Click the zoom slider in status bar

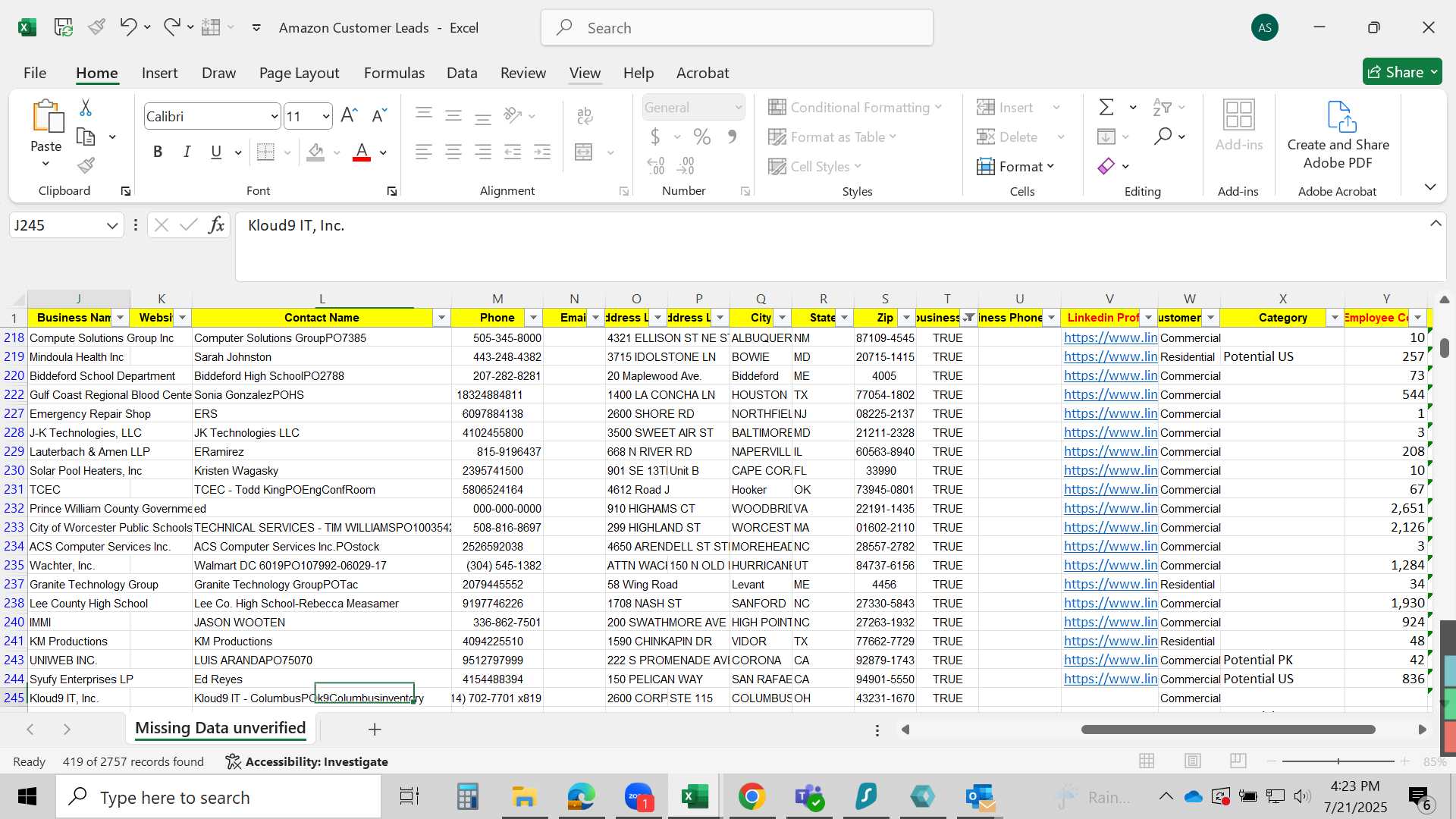[x=1338, y=761]
